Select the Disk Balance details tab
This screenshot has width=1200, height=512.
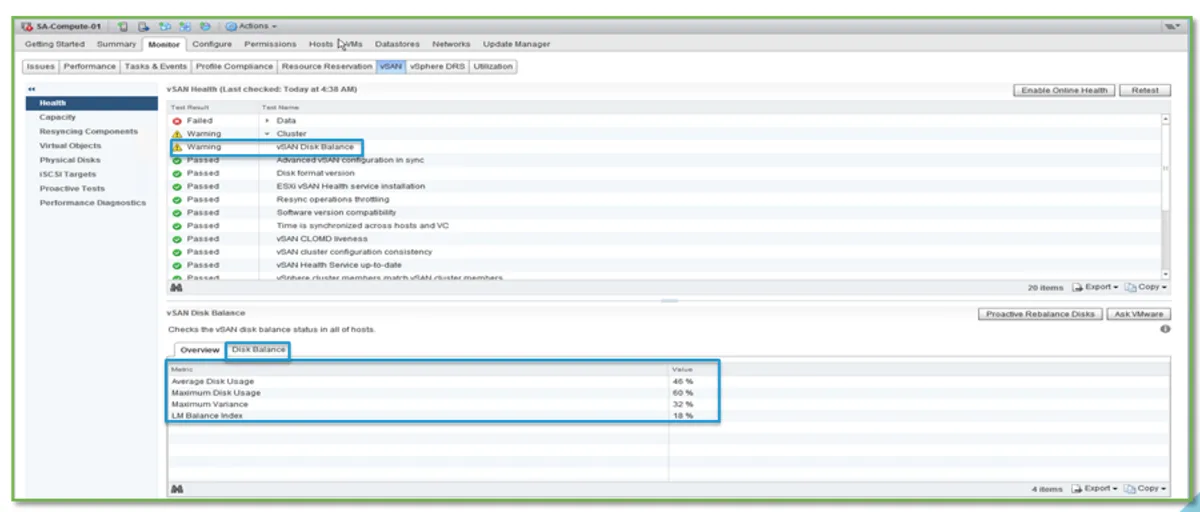click(x=258, y=349)
